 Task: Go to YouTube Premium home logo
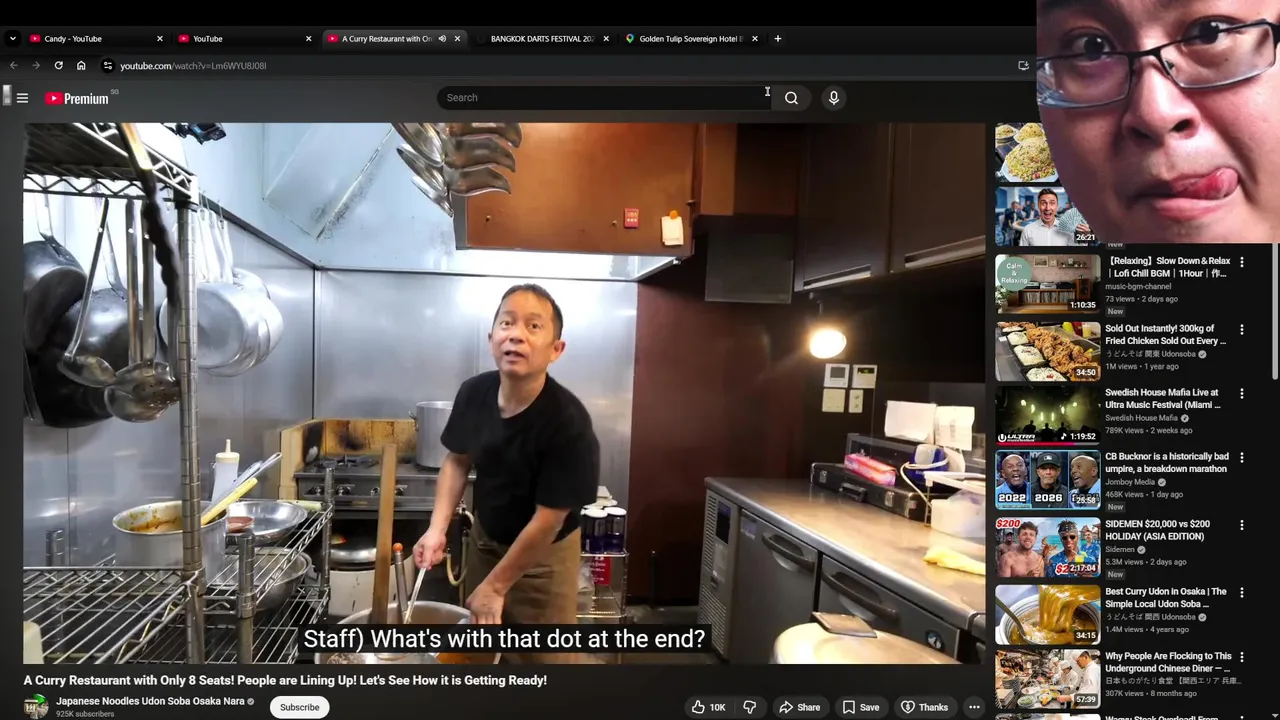click(x=77, y=98)
